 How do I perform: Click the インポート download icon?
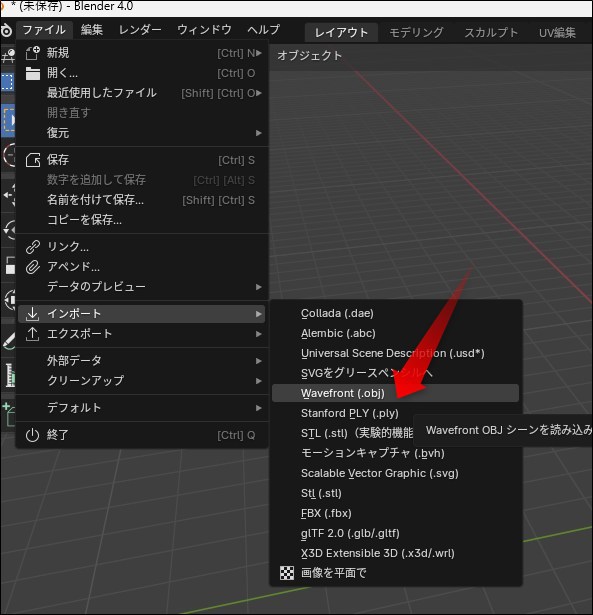point(32,314)
